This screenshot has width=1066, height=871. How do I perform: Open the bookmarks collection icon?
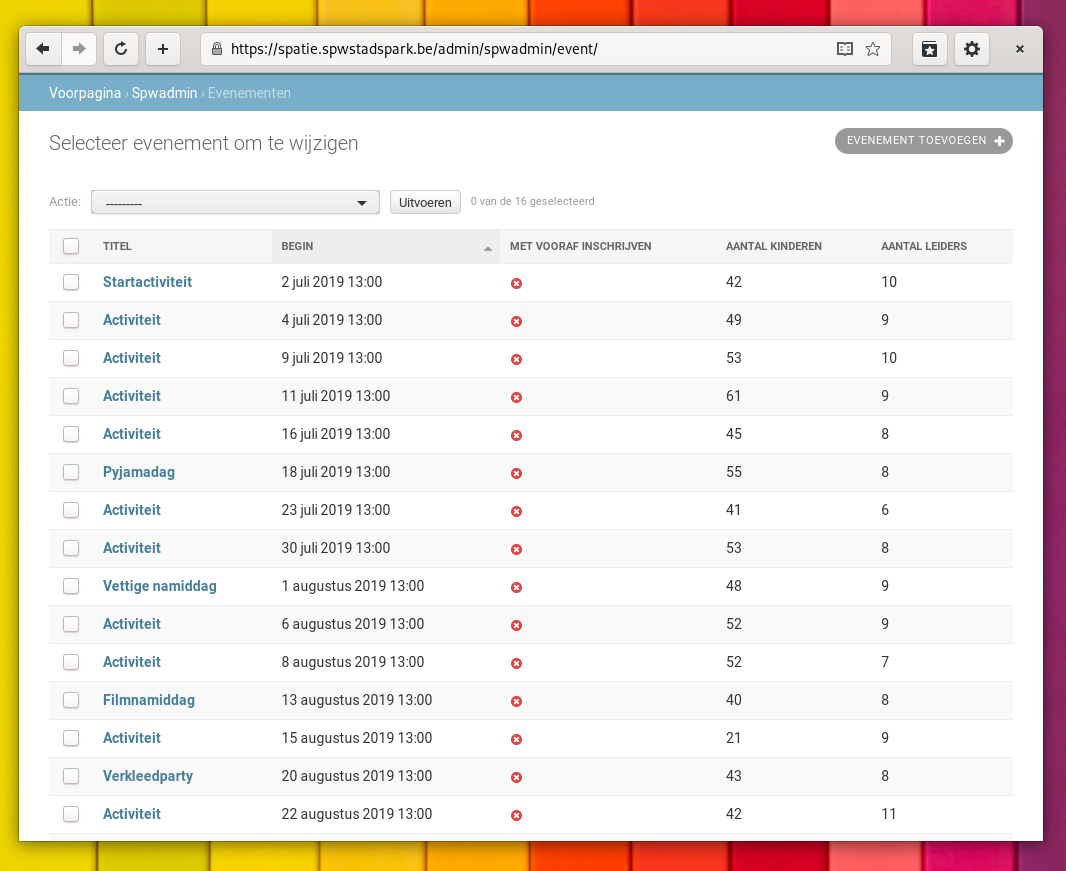pos(929,48)
